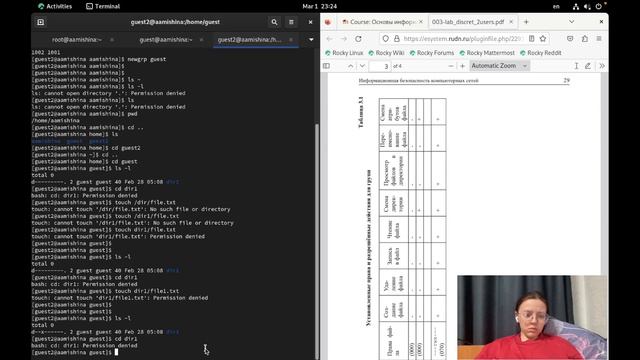Viewport: 640px width, 360px height.
Task: Close the guest2@aamishina terminal tab
Action: point(291,40)
